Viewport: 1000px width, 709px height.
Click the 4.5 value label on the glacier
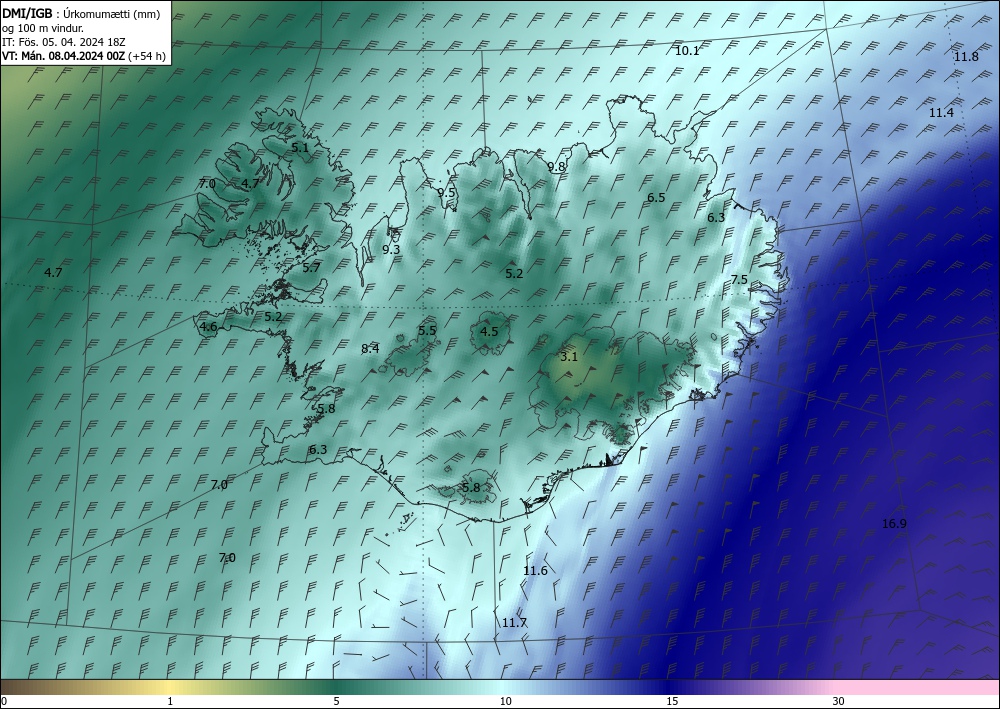(x=489, y=332)
